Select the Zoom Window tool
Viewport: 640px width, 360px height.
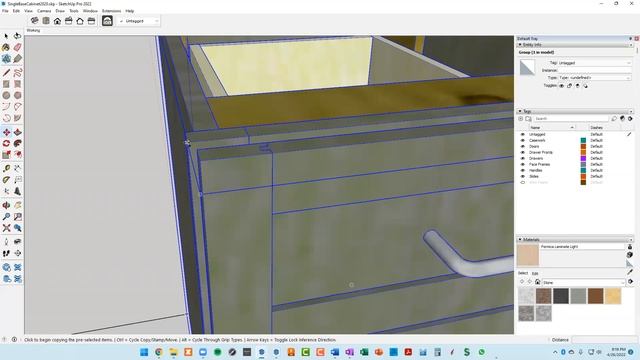(x=18, y=217)
